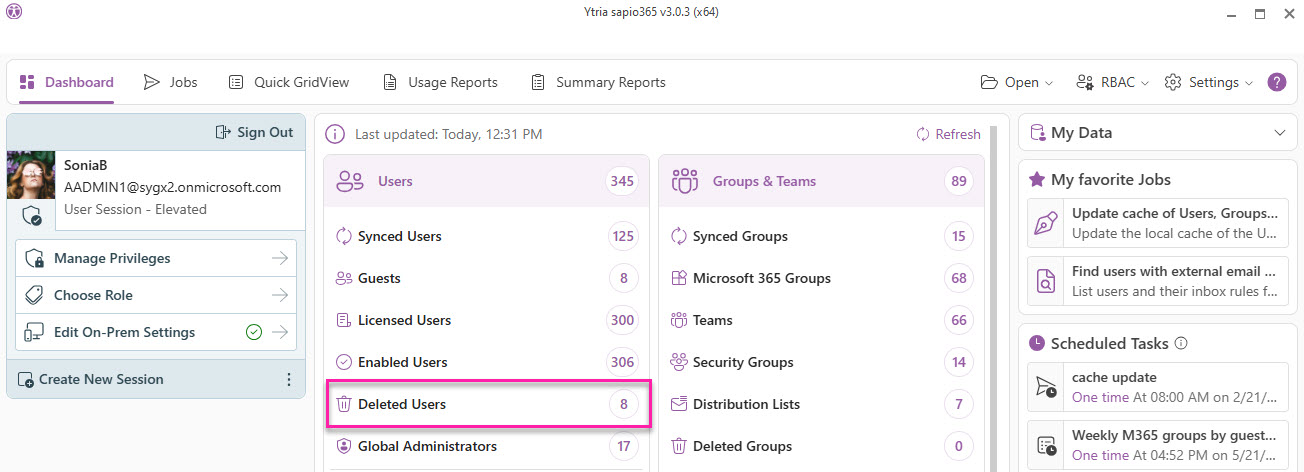Screen dimensions: 1304x472
Task: Expand the My Data panel
Action: pyautogui.click(x=1280, y=133)
